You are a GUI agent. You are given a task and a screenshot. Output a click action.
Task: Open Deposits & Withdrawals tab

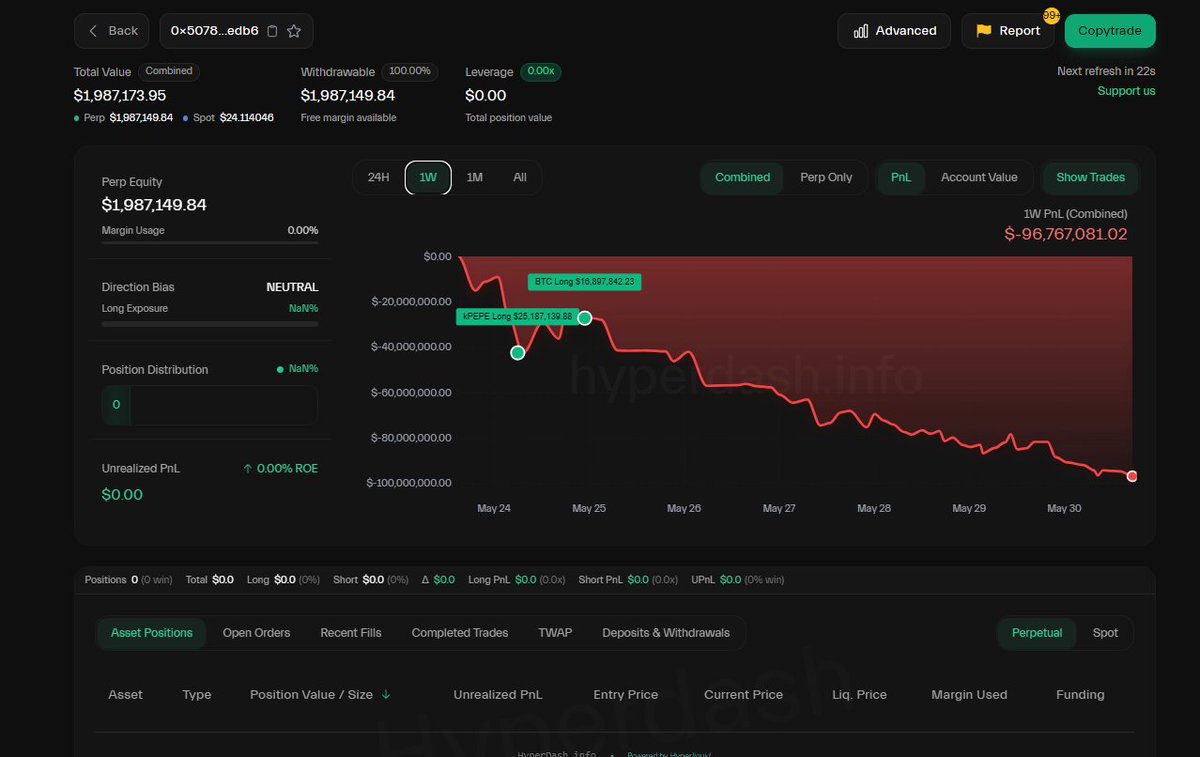tap(666, 633)
